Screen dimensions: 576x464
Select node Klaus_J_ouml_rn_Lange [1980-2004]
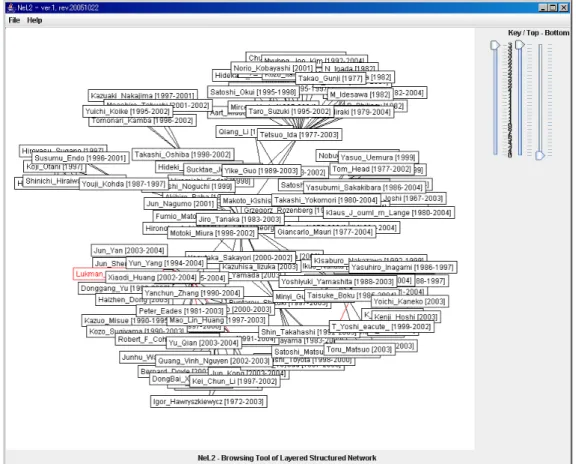388,212
